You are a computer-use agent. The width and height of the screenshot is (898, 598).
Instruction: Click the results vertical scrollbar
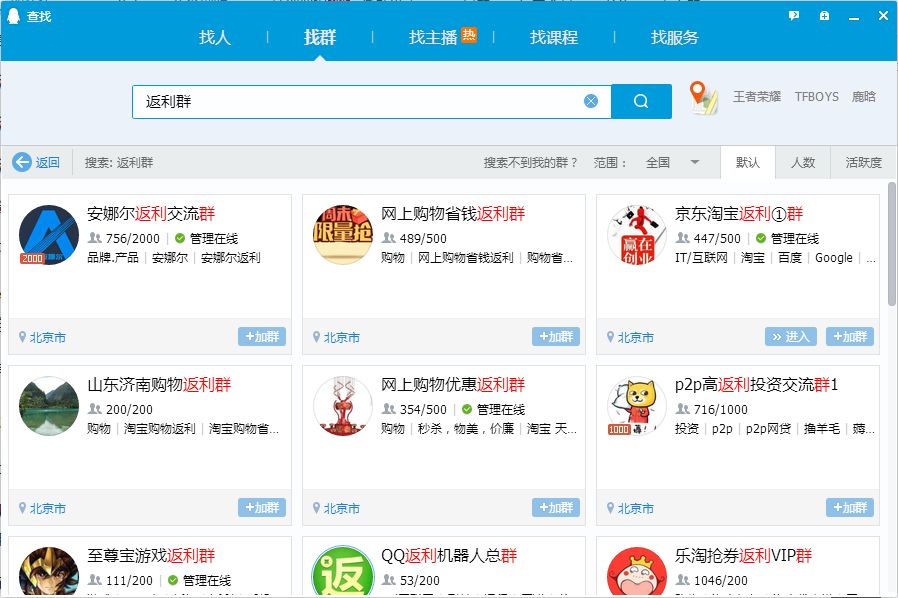point(892,245)
